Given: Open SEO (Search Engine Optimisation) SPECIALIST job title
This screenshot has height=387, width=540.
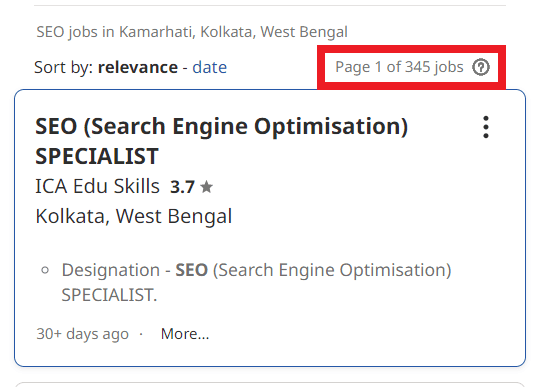Looking at the screenshot, I should (x=221, y=141).
